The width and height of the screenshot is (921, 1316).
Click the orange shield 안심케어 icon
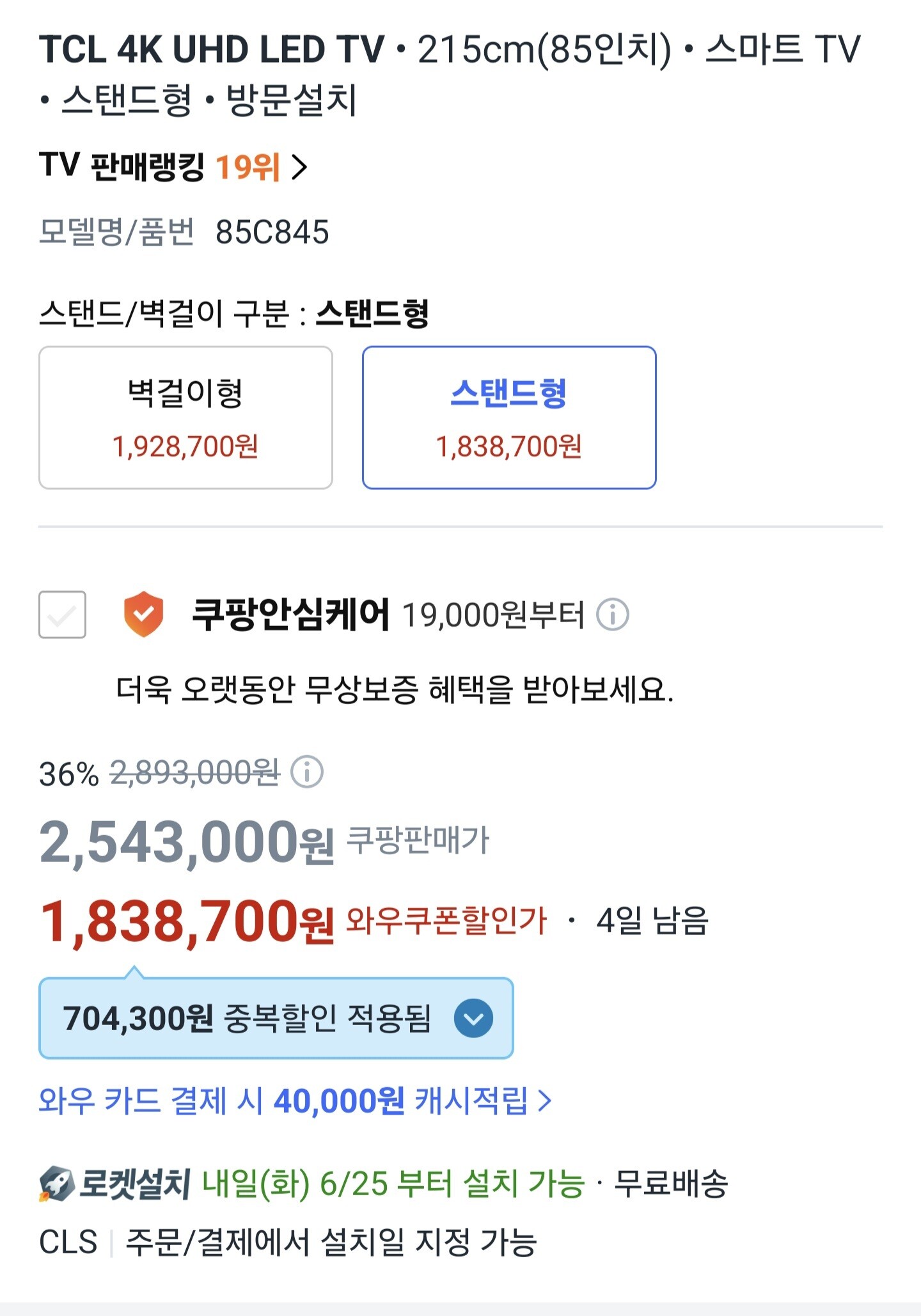143,615
